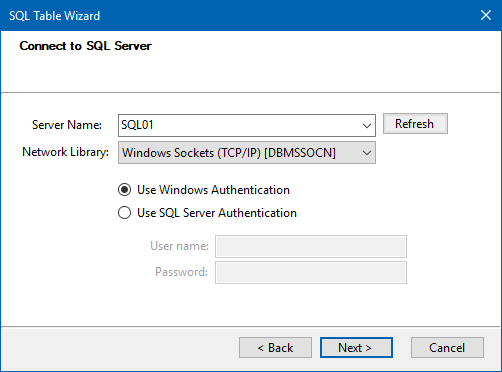Click the Connect to SQL Server heading
Viewport: 502px width, 372px height.
click(x=85, y=46)
